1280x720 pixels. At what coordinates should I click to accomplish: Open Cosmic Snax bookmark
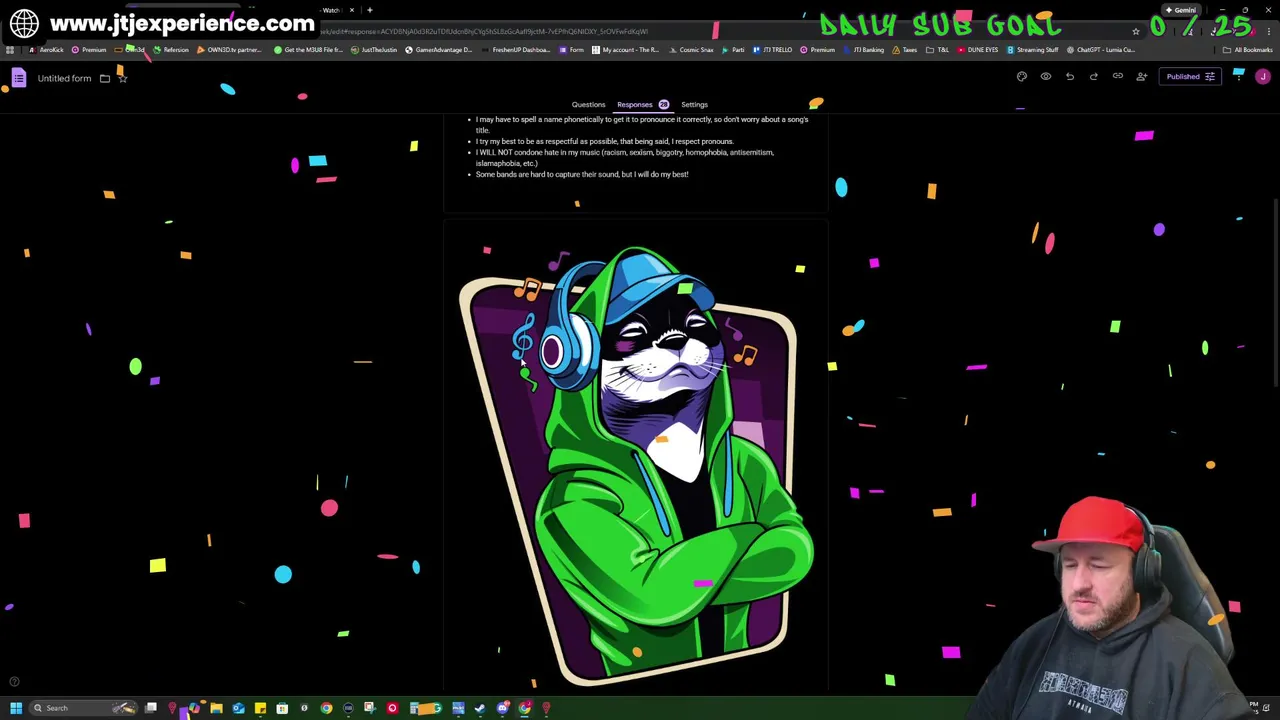pos(691,50)
